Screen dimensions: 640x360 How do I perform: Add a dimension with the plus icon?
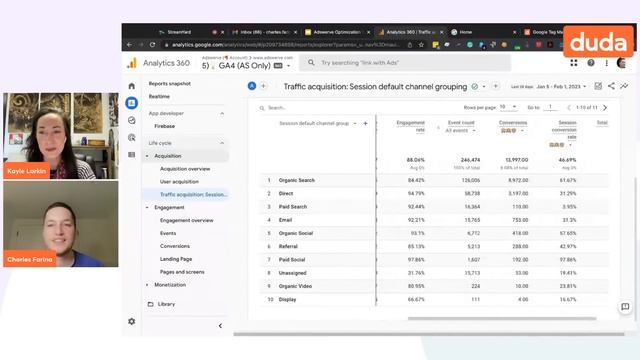click(365, 123)
